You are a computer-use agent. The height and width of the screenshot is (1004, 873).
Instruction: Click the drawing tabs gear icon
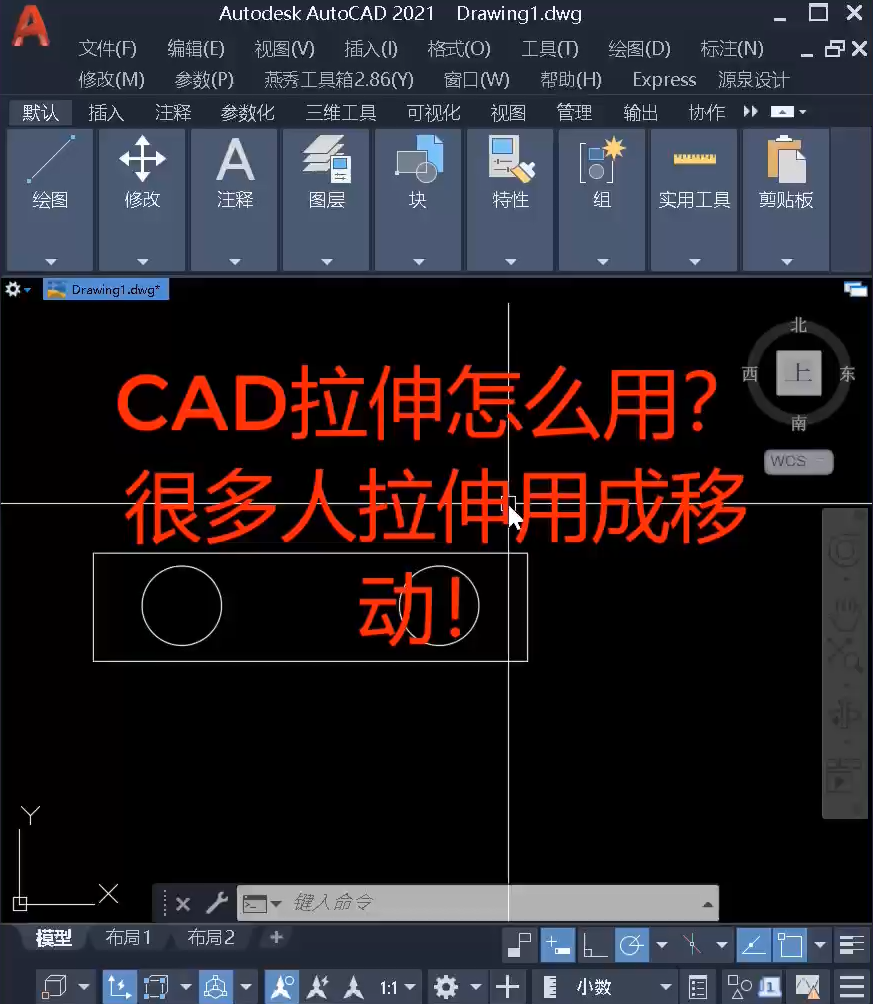click(13, 289)
